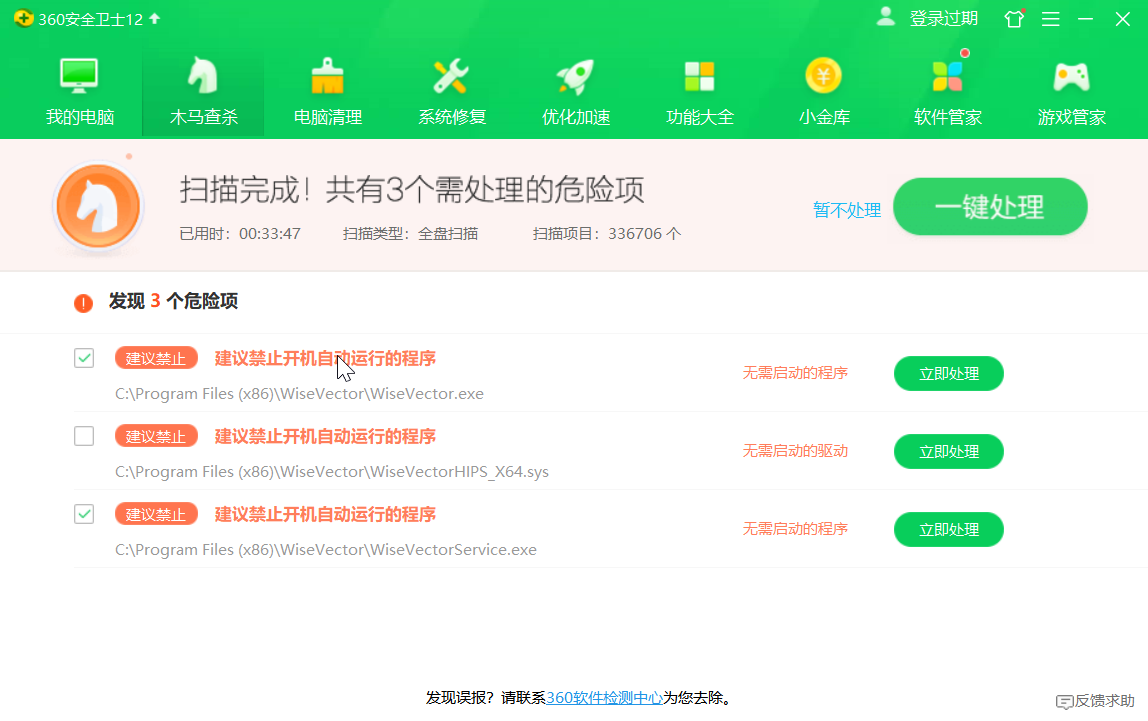1148x721 pixels.
Task: Open the hamburger main menu
Action: (1051, 19)
